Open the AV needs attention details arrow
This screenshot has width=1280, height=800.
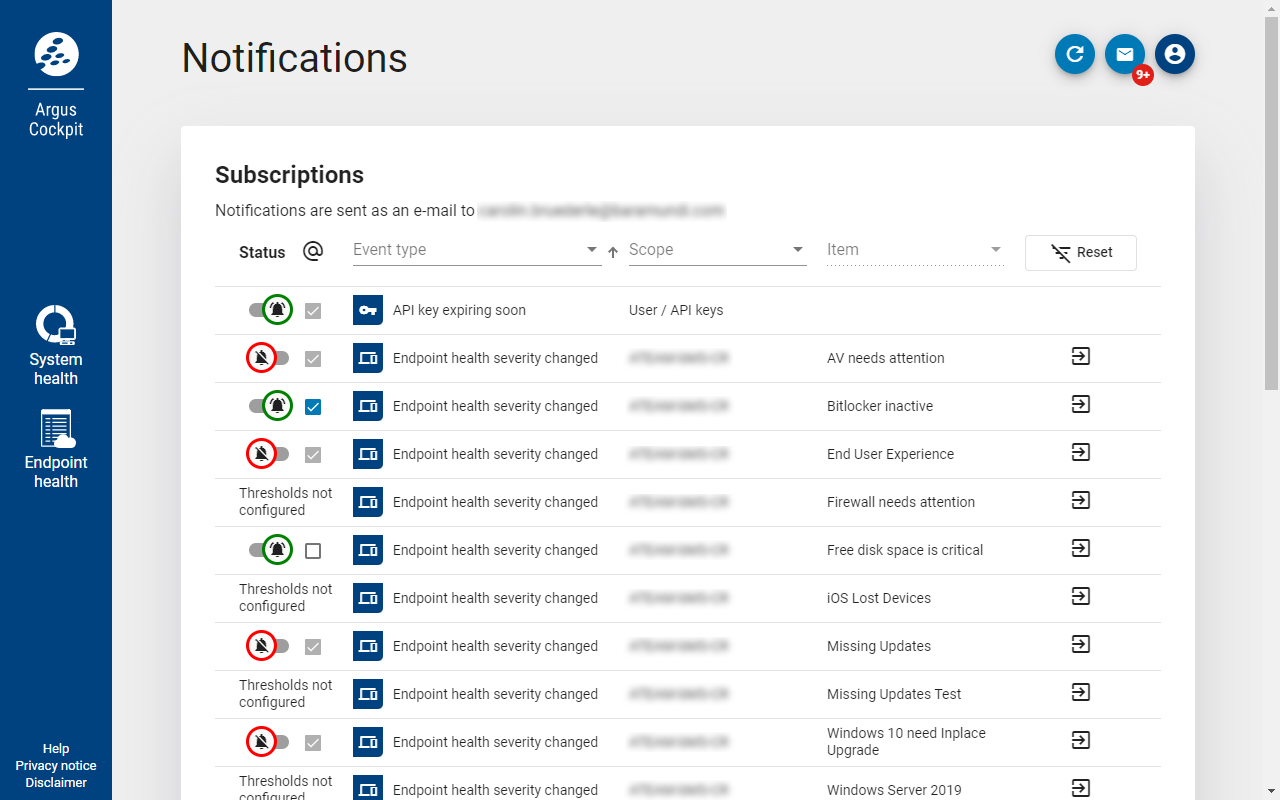point(1080,357)
